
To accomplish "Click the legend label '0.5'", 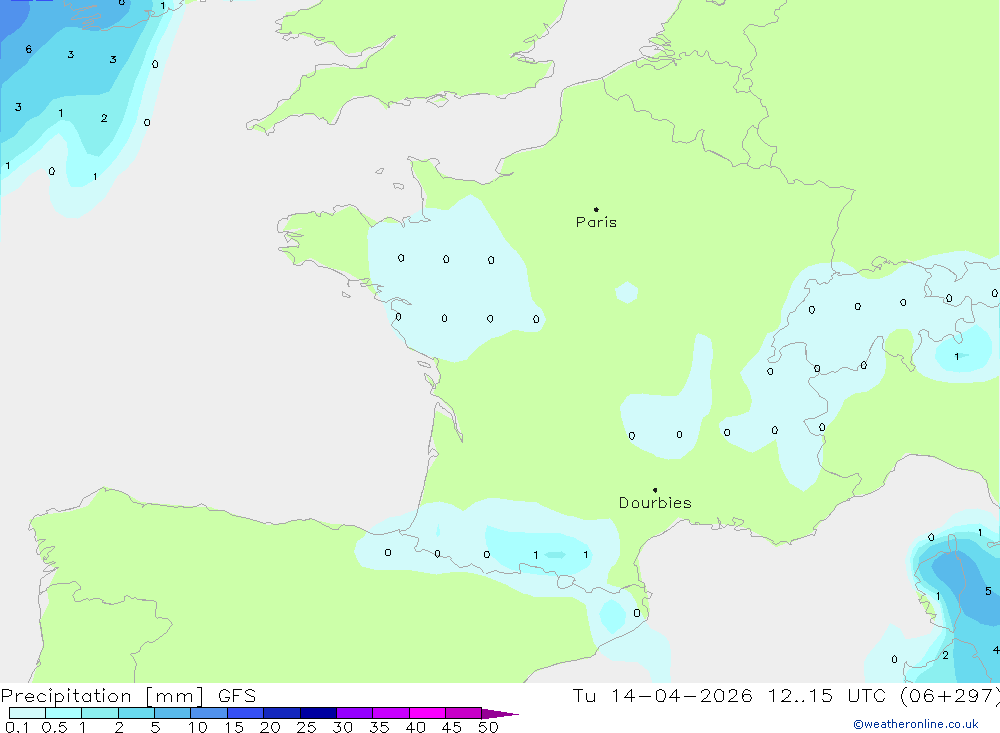I will (54, 727).
